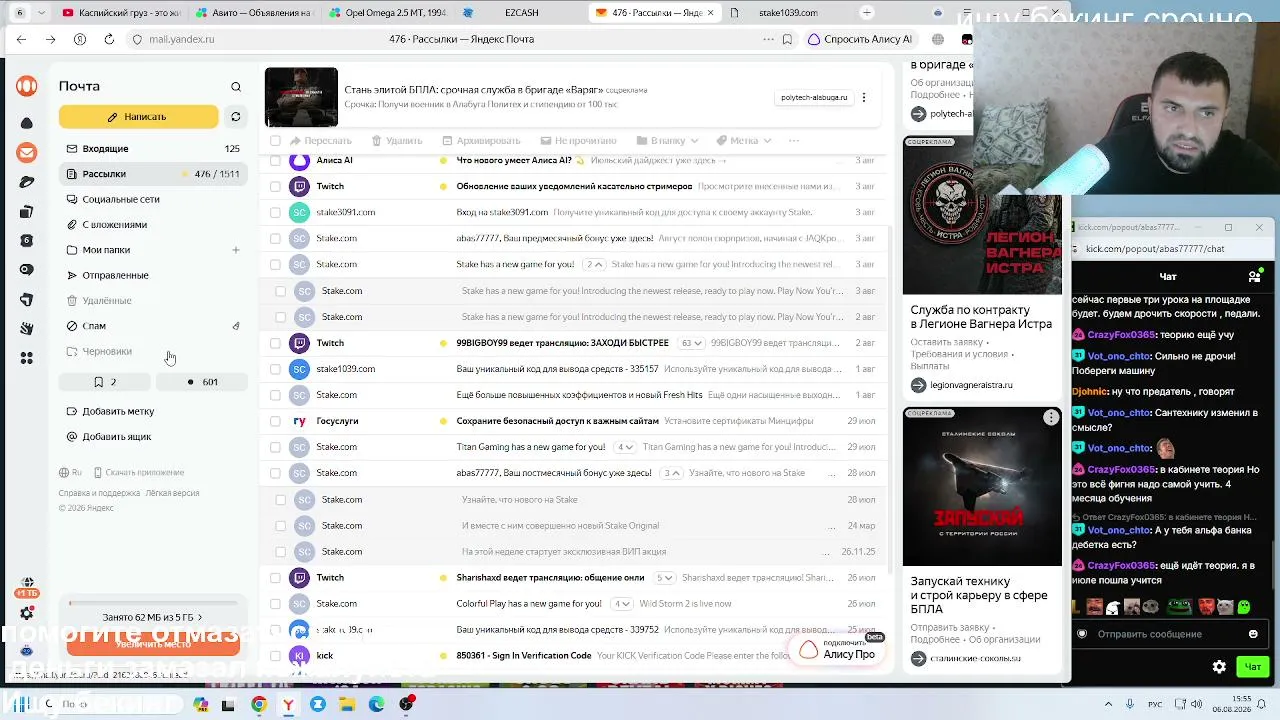Open the Calendar icon in the service sidebar
1280x720 pixels.
27,241
